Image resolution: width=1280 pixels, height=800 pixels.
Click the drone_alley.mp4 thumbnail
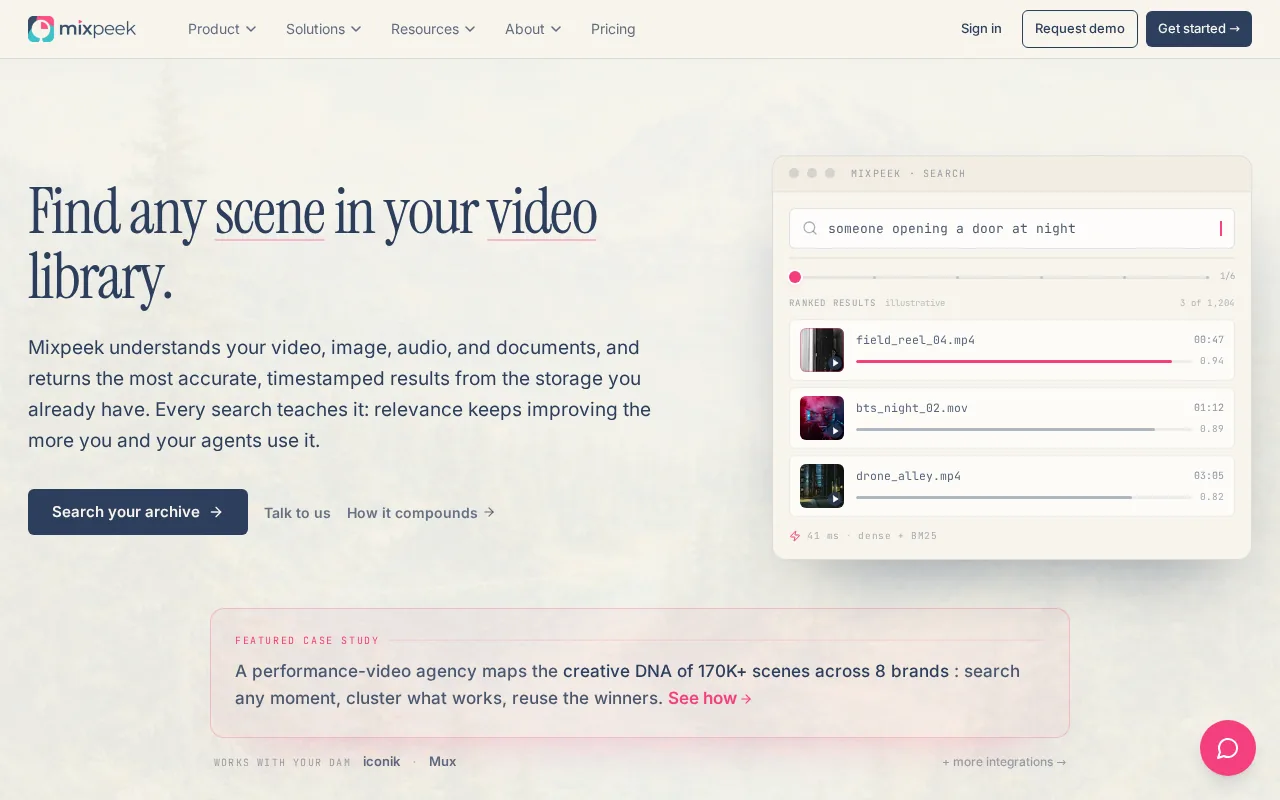point(822,486)
